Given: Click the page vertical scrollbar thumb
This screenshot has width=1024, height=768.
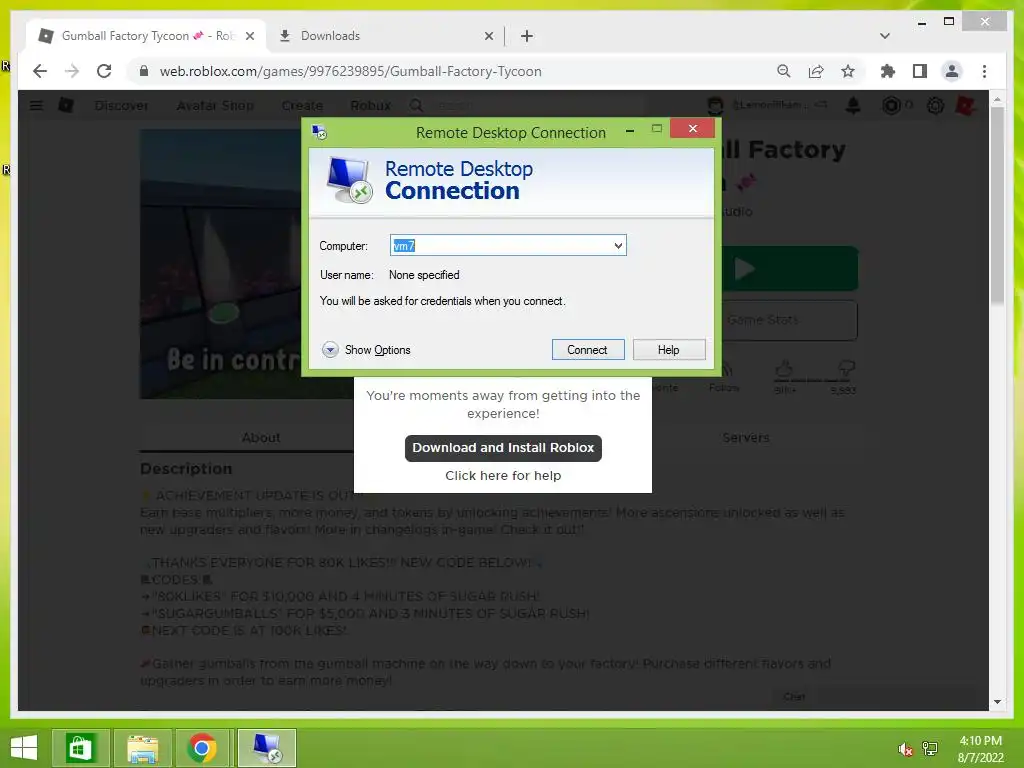Looking at the screenshot, I should pyautogui.click(x=997, y=205).
